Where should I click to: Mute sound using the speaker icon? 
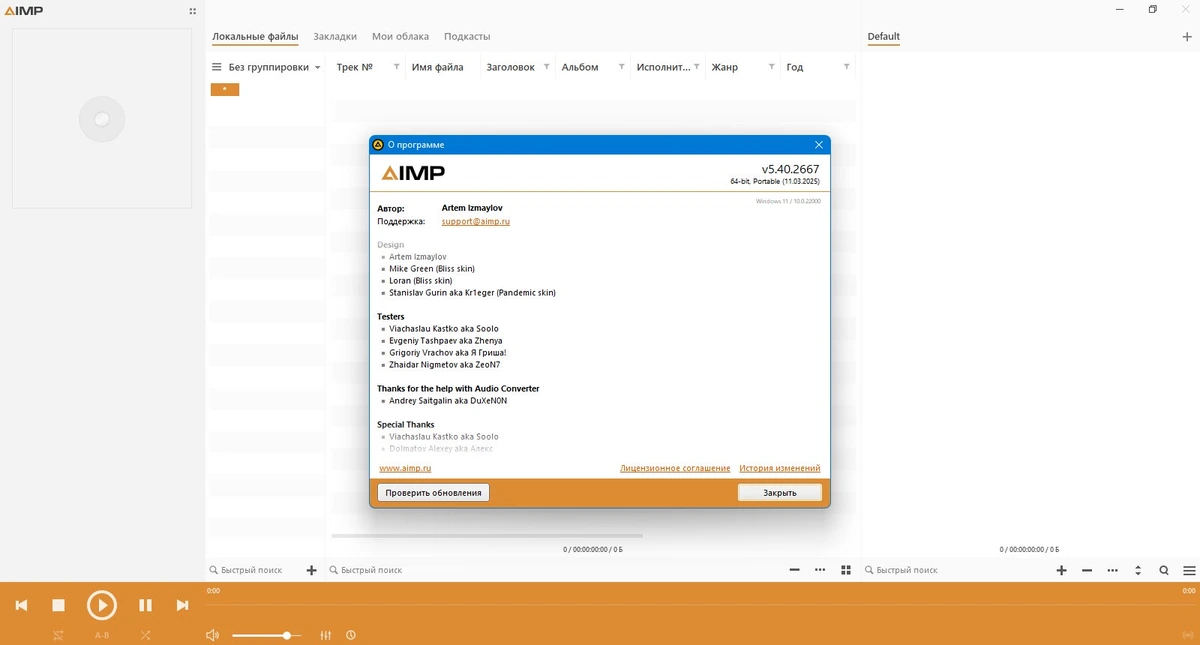[211, 635]
